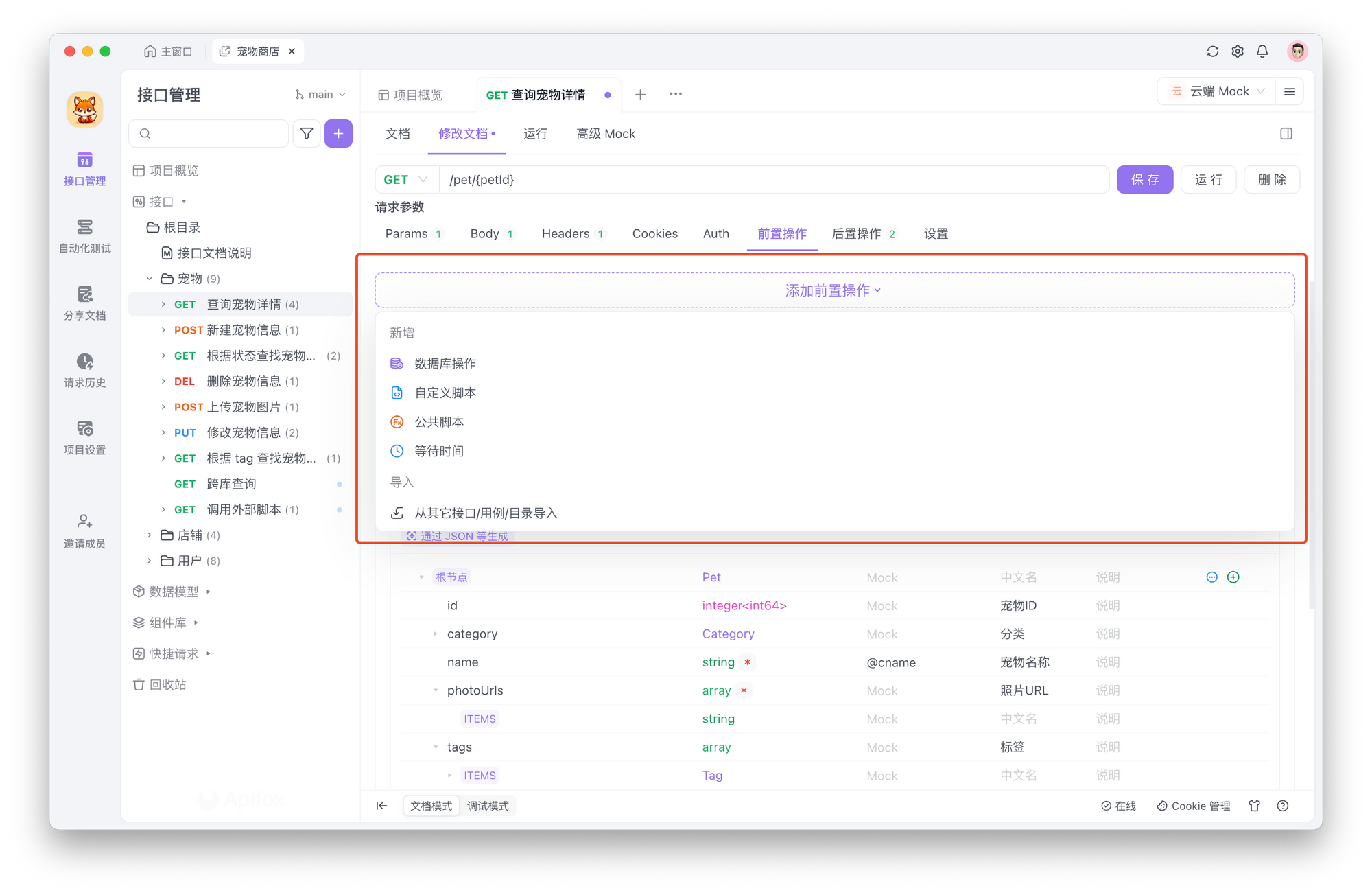
Task: Click the refresh sync icon in title bar
Action: tap(1212, 51)
